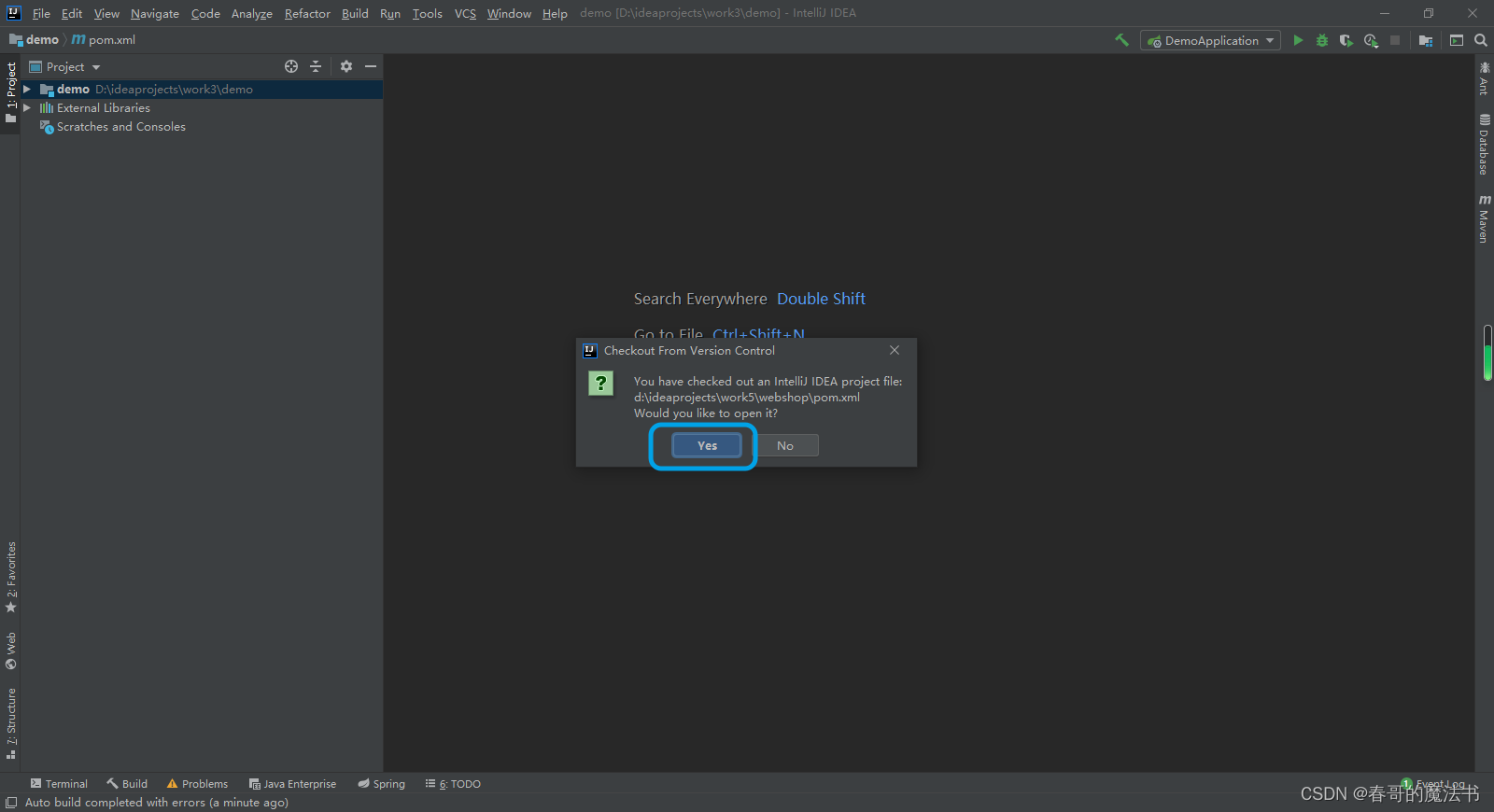Open the Maven tool window tab

click(1484, 218)
